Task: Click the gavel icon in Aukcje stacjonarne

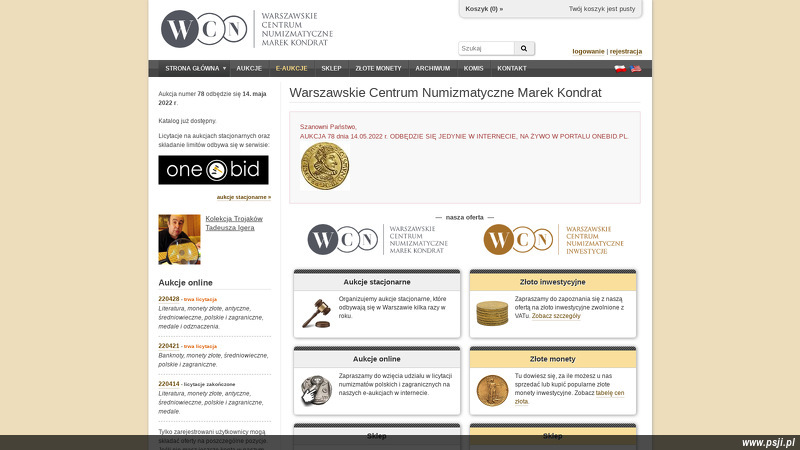Action: 316,313
